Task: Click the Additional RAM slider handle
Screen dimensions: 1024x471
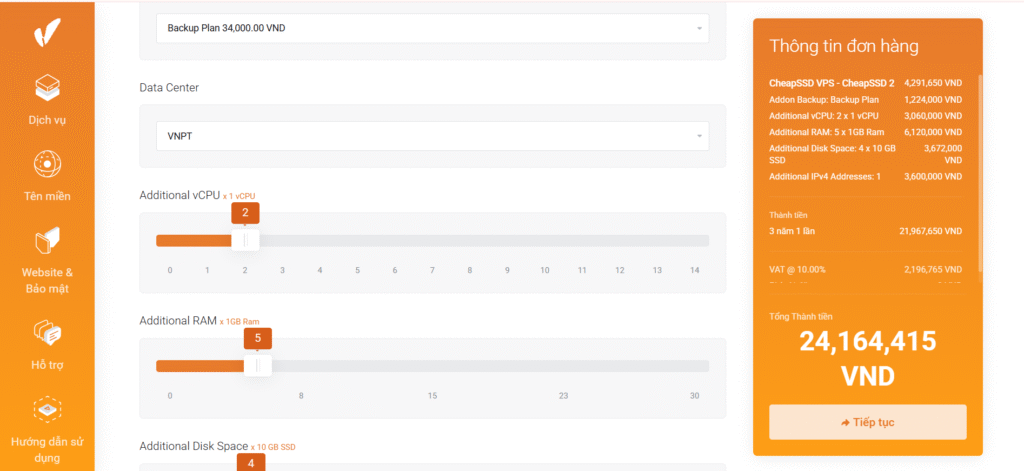Action: click(258, 366)
